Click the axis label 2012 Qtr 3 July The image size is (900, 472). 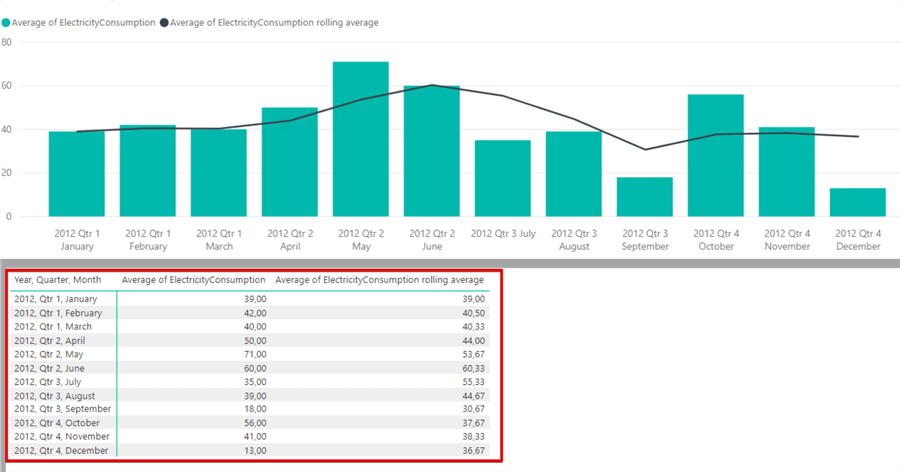tap(503, 234)
